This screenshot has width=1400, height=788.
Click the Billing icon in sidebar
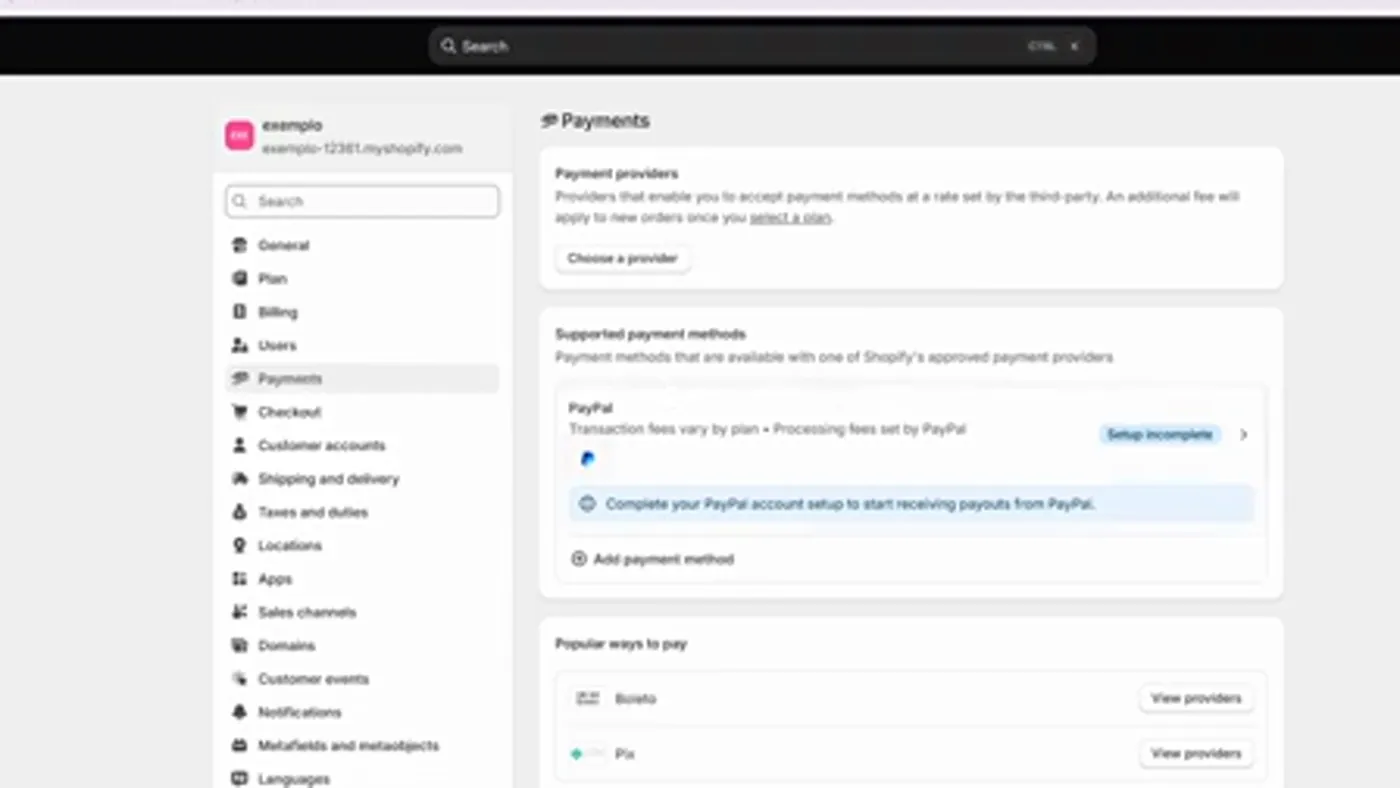coord(239,312)
